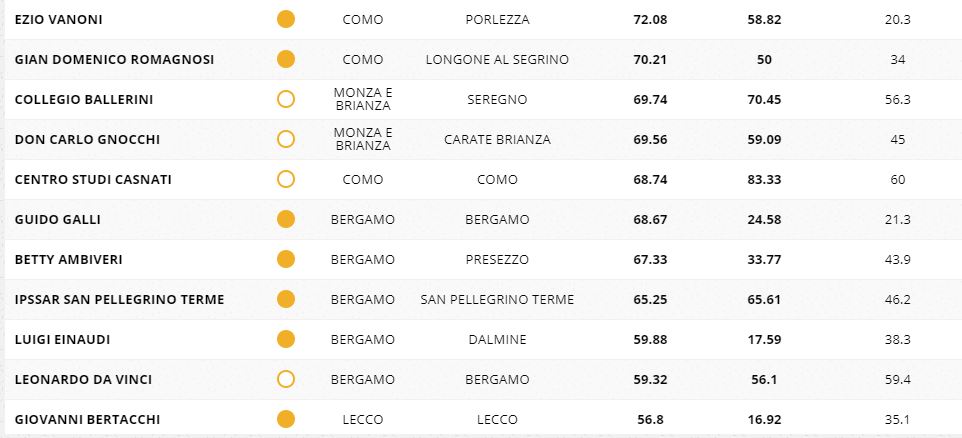Viewport: 962px width, 438px height.
Task: Click the Monza e Brianza province for Seregno
Action: pos(362,99)
